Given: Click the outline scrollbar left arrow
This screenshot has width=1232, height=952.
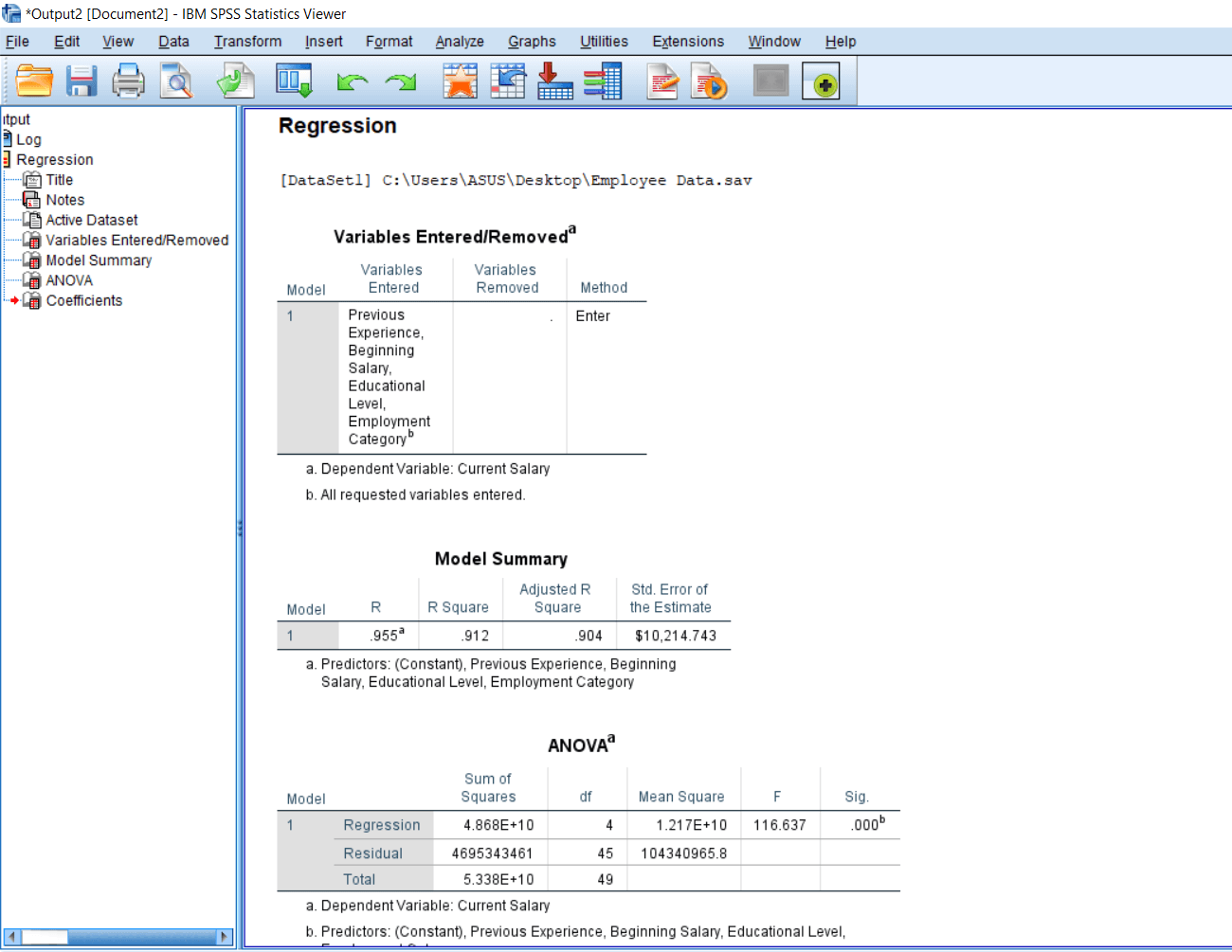Looking at the screenshot, I should point(11,937).
